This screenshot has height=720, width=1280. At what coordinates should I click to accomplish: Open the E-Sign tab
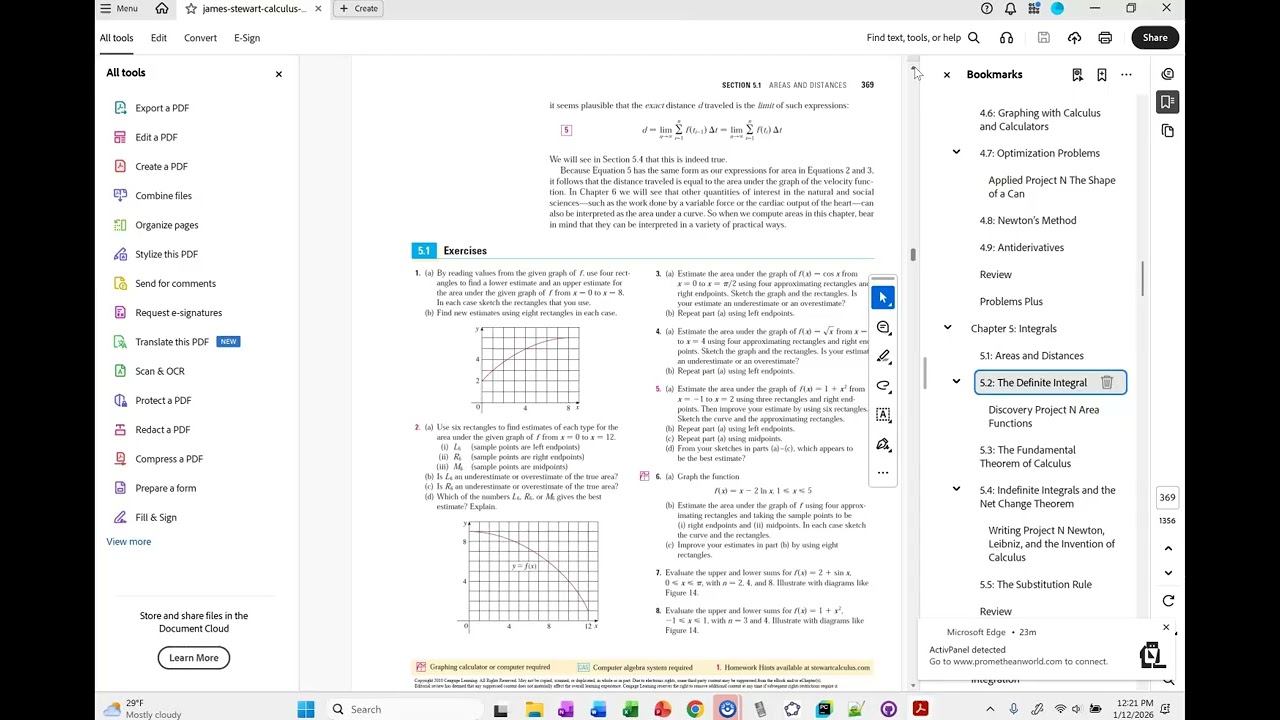pos(247,38)
